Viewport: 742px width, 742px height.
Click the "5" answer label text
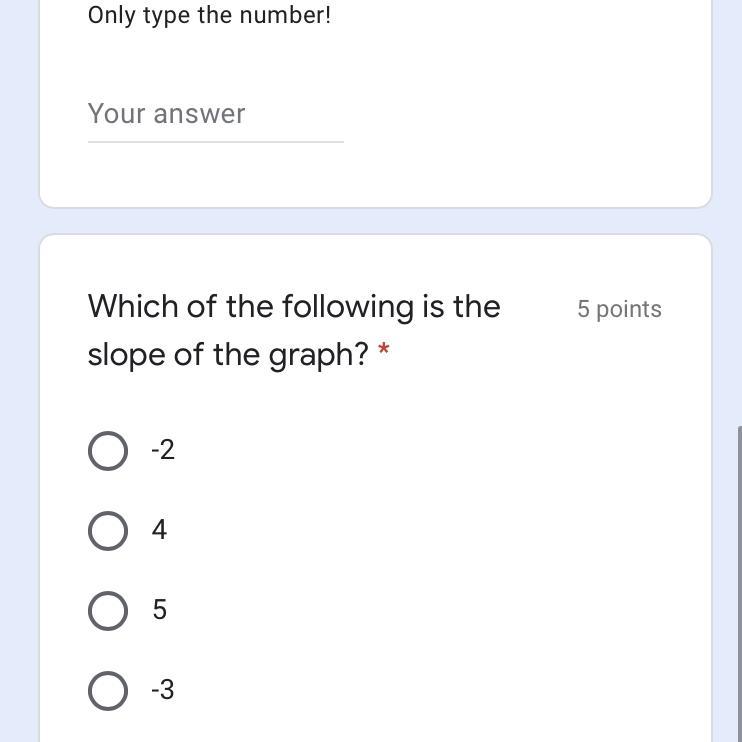click(x=160, y=611)
